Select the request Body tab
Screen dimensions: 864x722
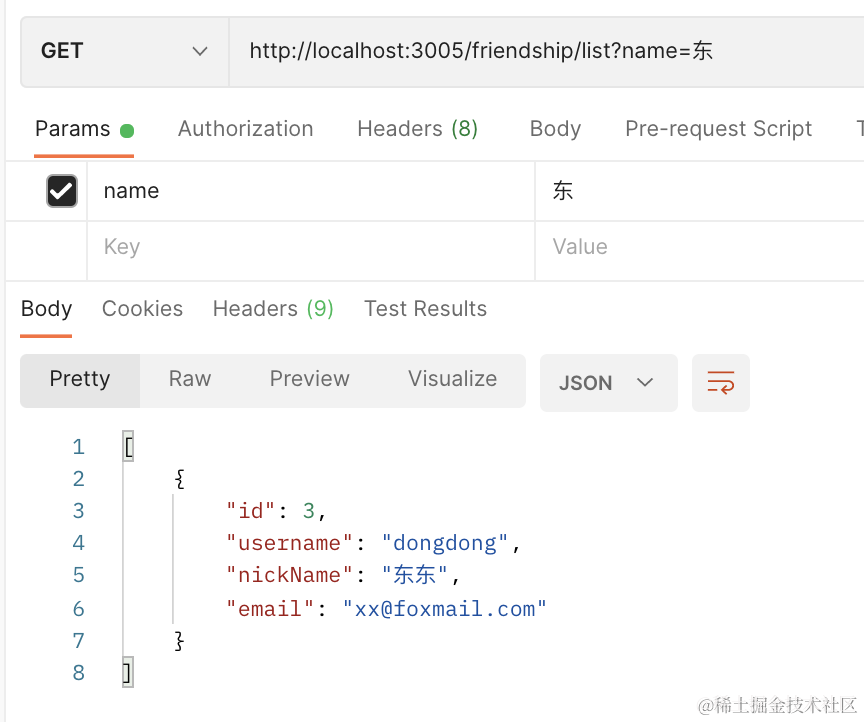pos(555,129)
